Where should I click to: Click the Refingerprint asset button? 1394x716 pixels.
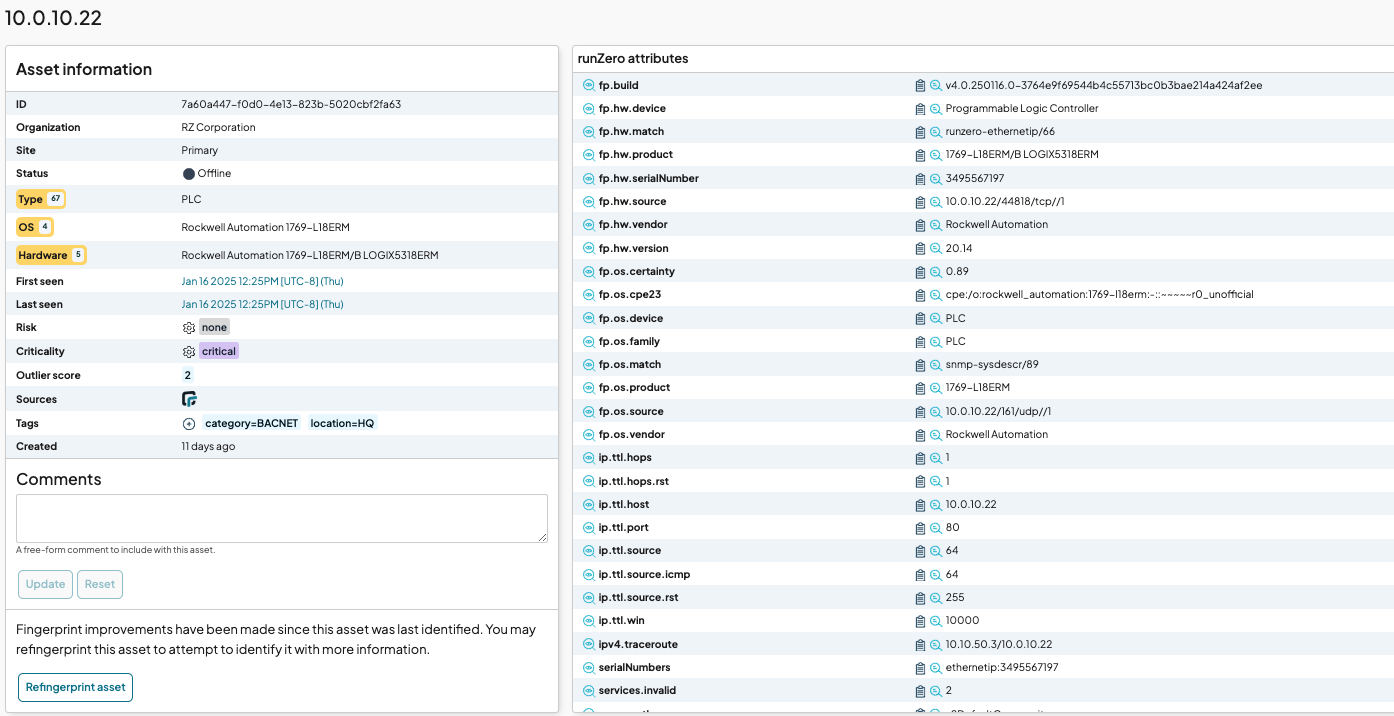click(75, 687)
